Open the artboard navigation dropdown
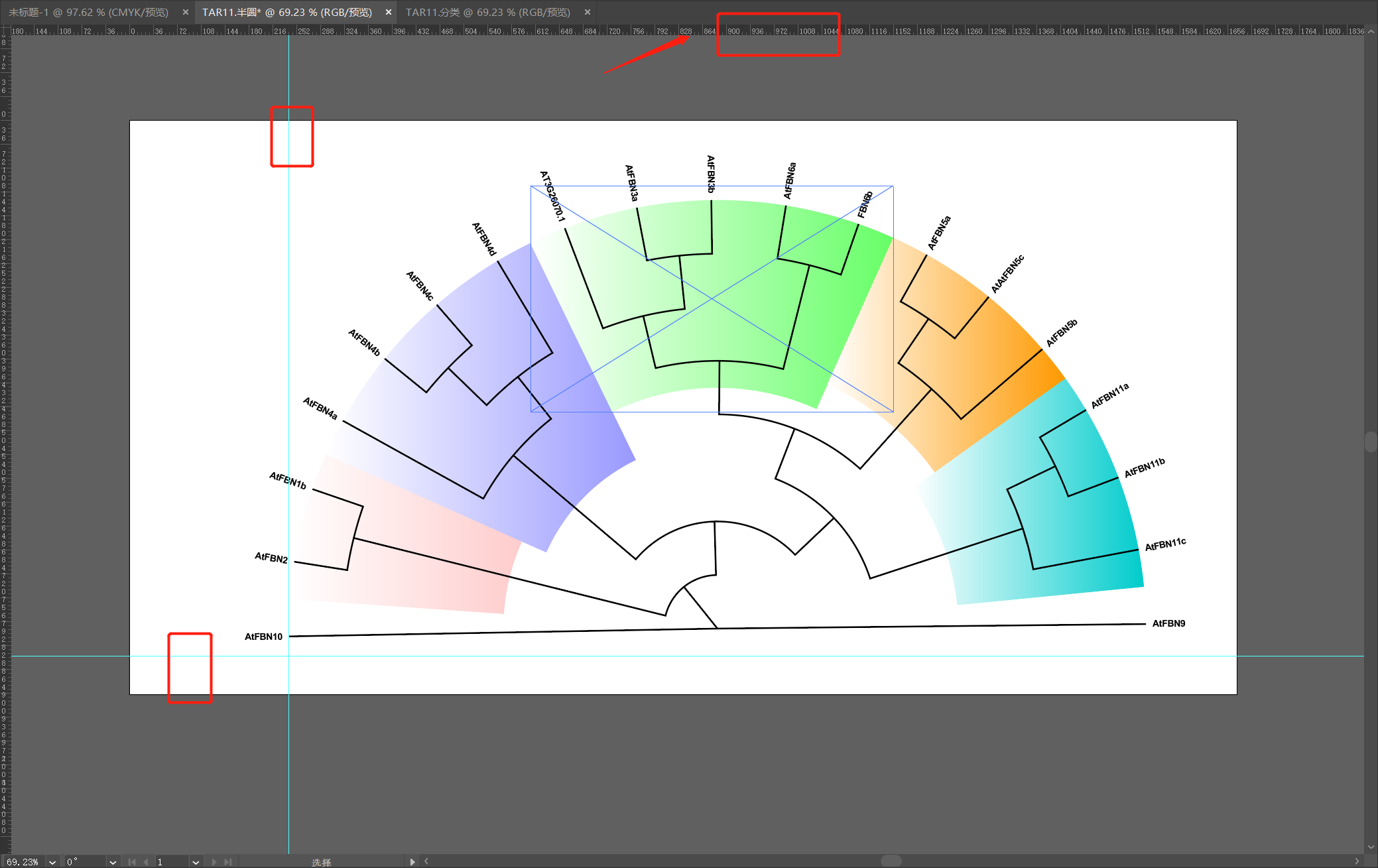 [x=196, y=862]
